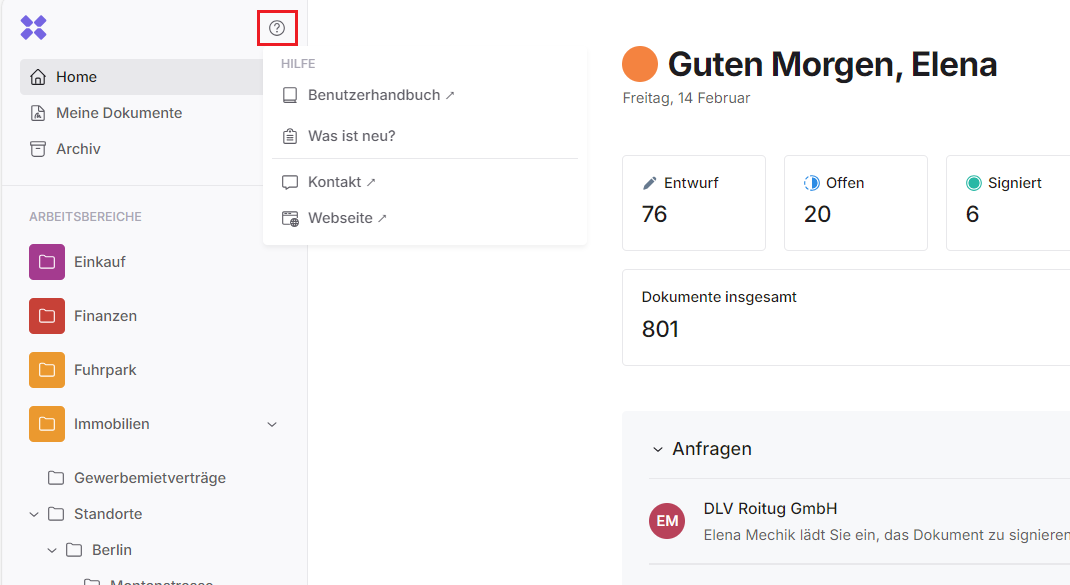Collapse the Anfragen section

tap(657, 450)
